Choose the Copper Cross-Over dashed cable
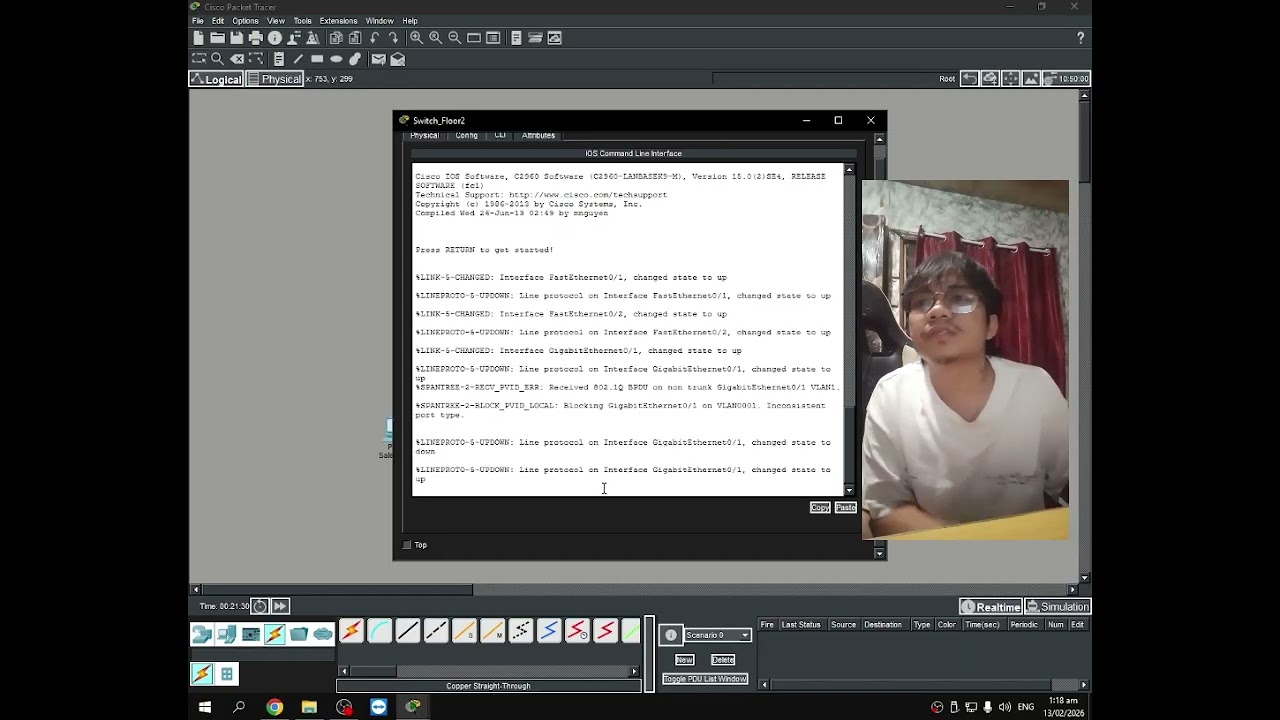The image size is (1280, 720). coord(435,631)
